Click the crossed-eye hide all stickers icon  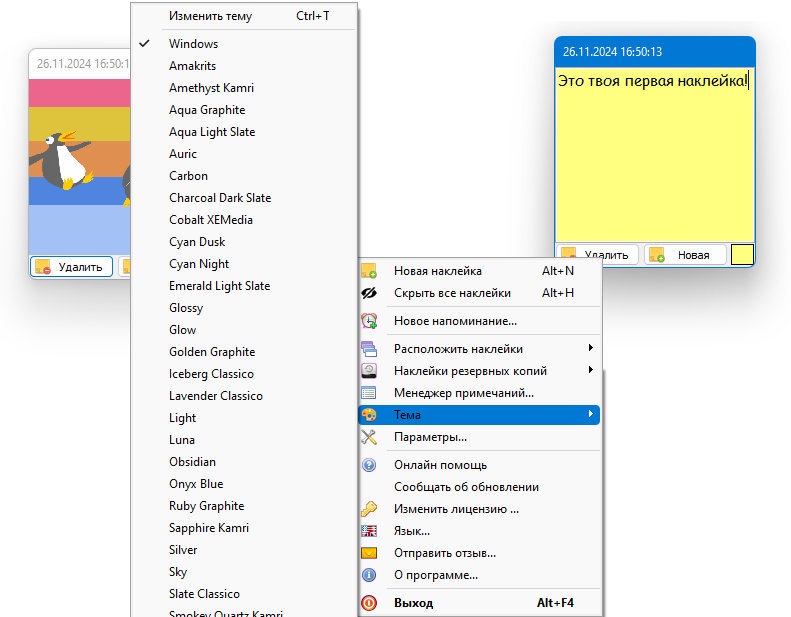(x=369, y=293)
